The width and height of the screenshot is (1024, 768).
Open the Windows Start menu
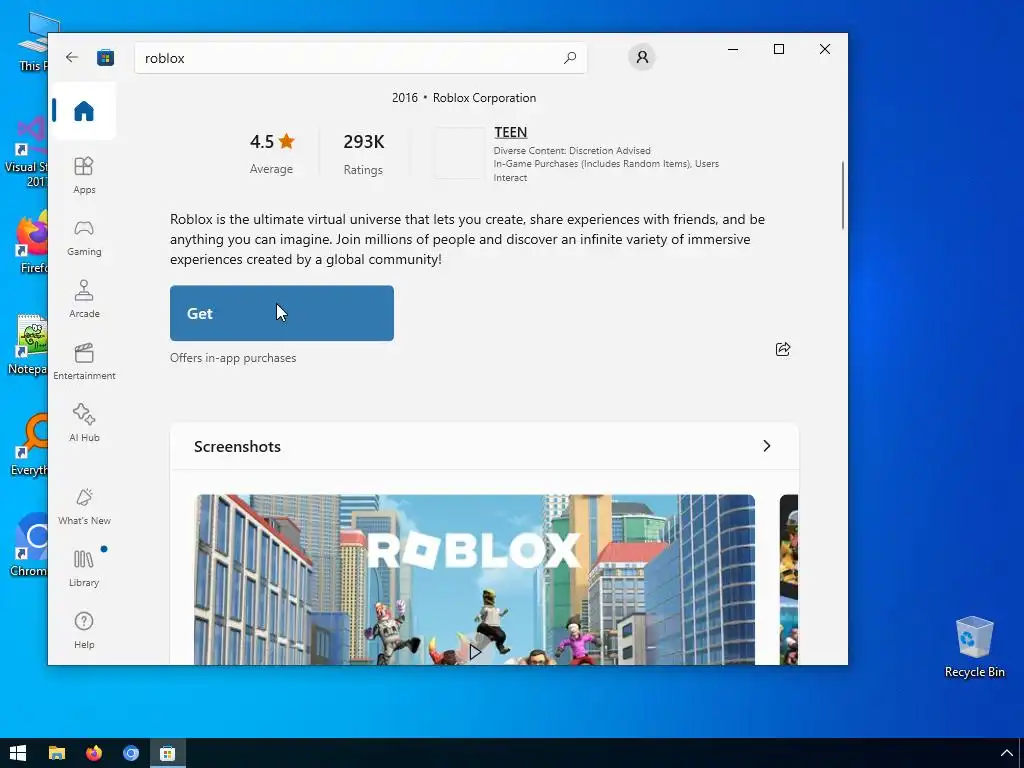point(18,753)
